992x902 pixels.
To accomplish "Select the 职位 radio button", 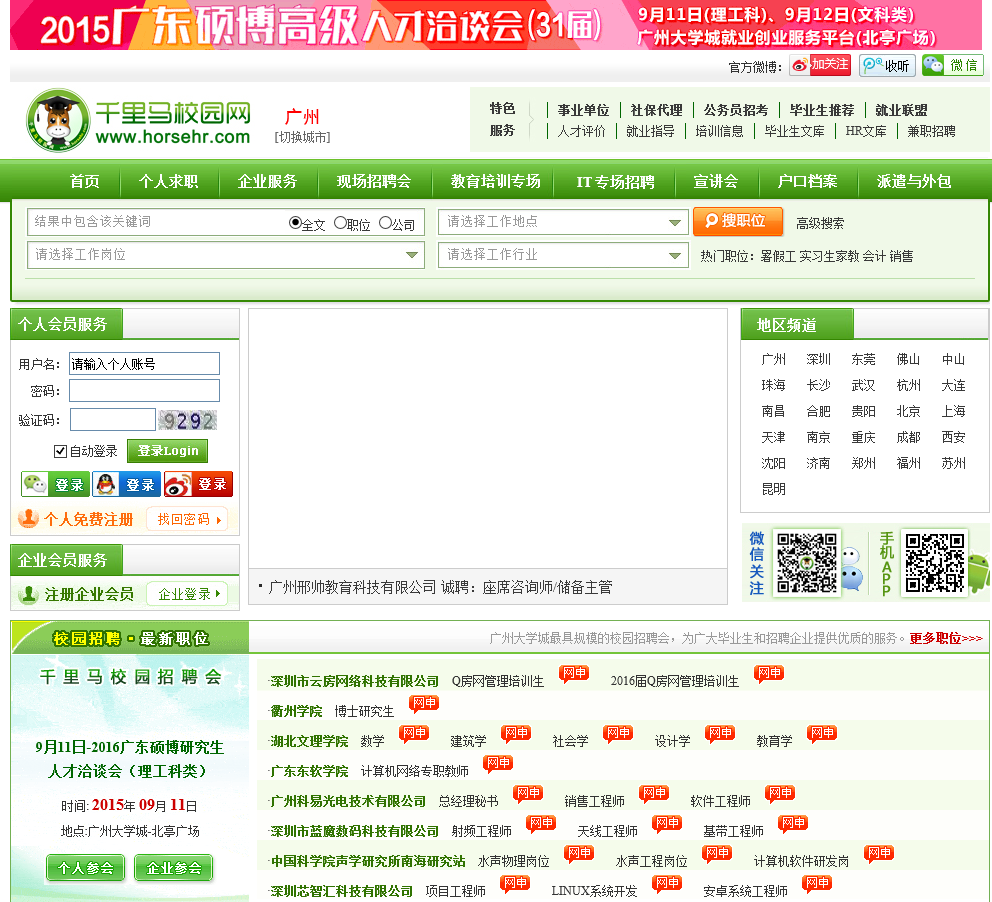I will tap(340, 223).
